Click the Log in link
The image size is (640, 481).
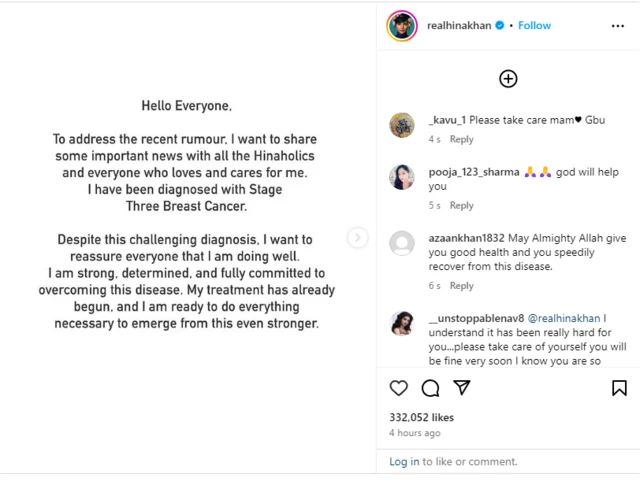click(x=404, y=462)
